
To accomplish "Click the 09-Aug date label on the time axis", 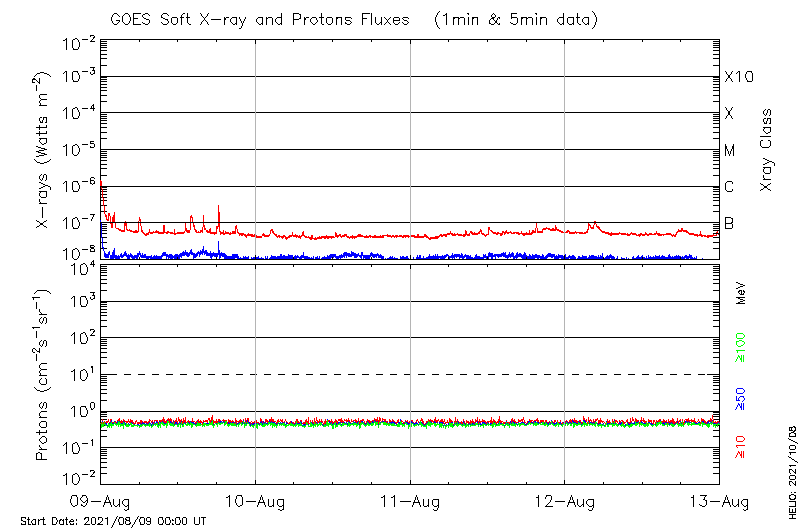I will (100, 500).
